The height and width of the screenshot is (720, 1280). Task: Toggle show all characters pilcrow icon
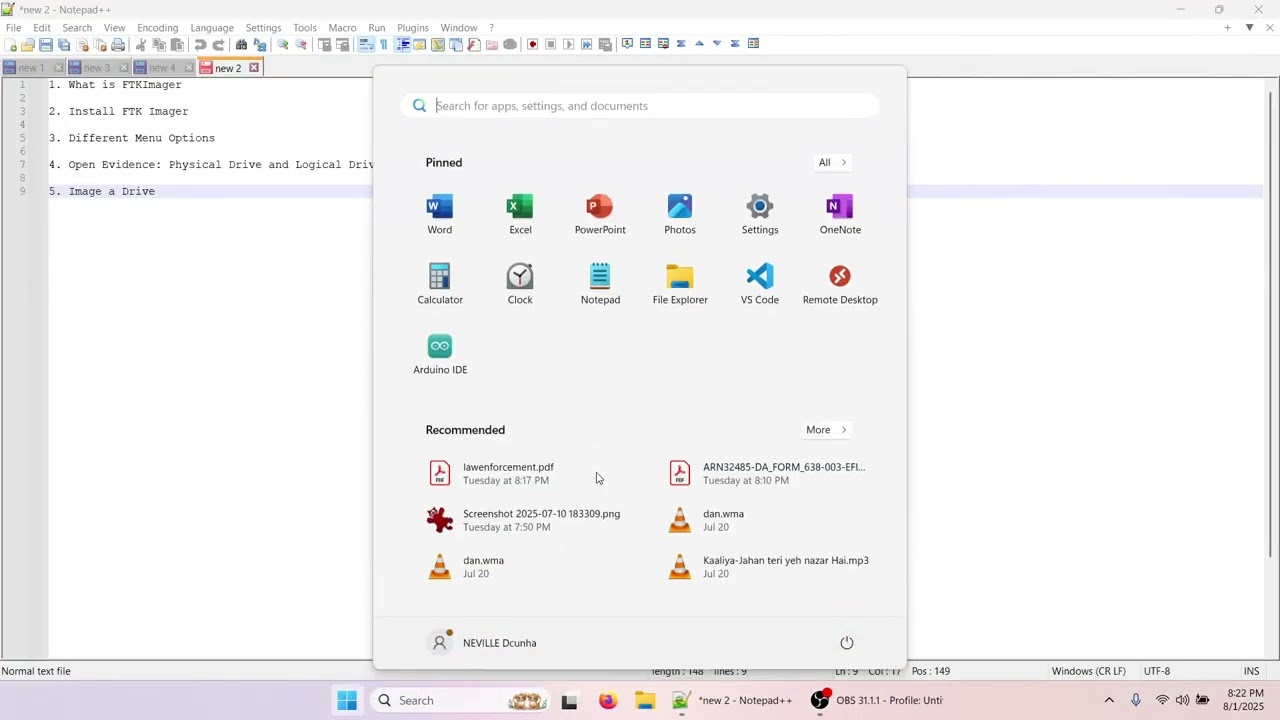[384, 45]
